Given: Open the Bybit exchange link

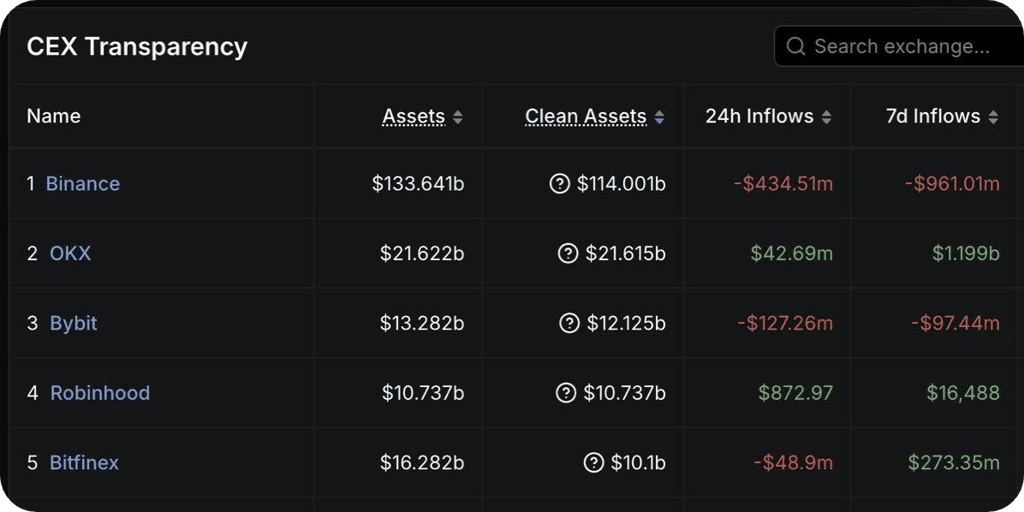Looking at the screenshot, I should tap(74, 323).
